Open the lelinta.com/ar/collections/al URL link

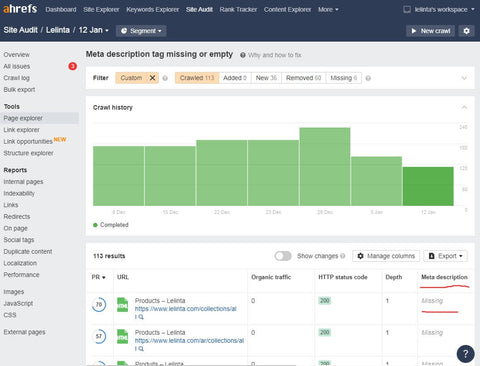click(x=189, y=340)
